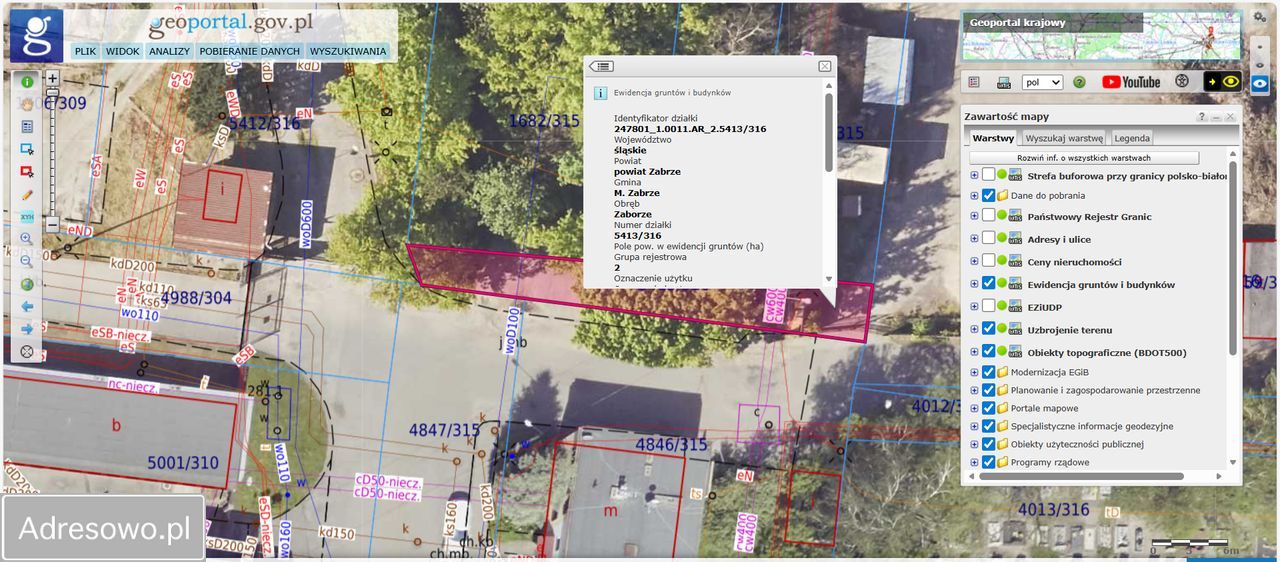Click help icon in Zawartość mapy header
Viewport: 1280px width, 562px height.
1202,117
